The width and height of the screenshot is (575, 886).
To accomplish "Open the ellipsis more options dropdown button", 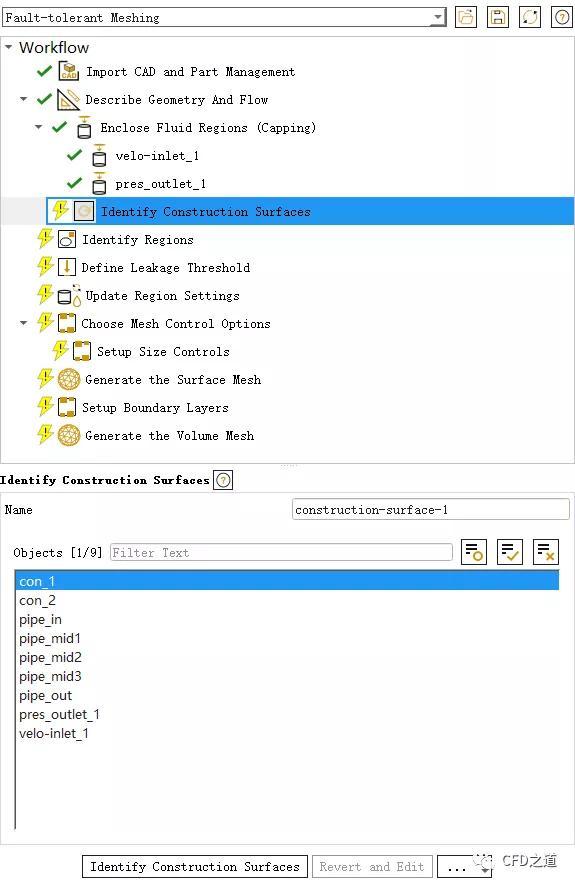I will [465, 866].
